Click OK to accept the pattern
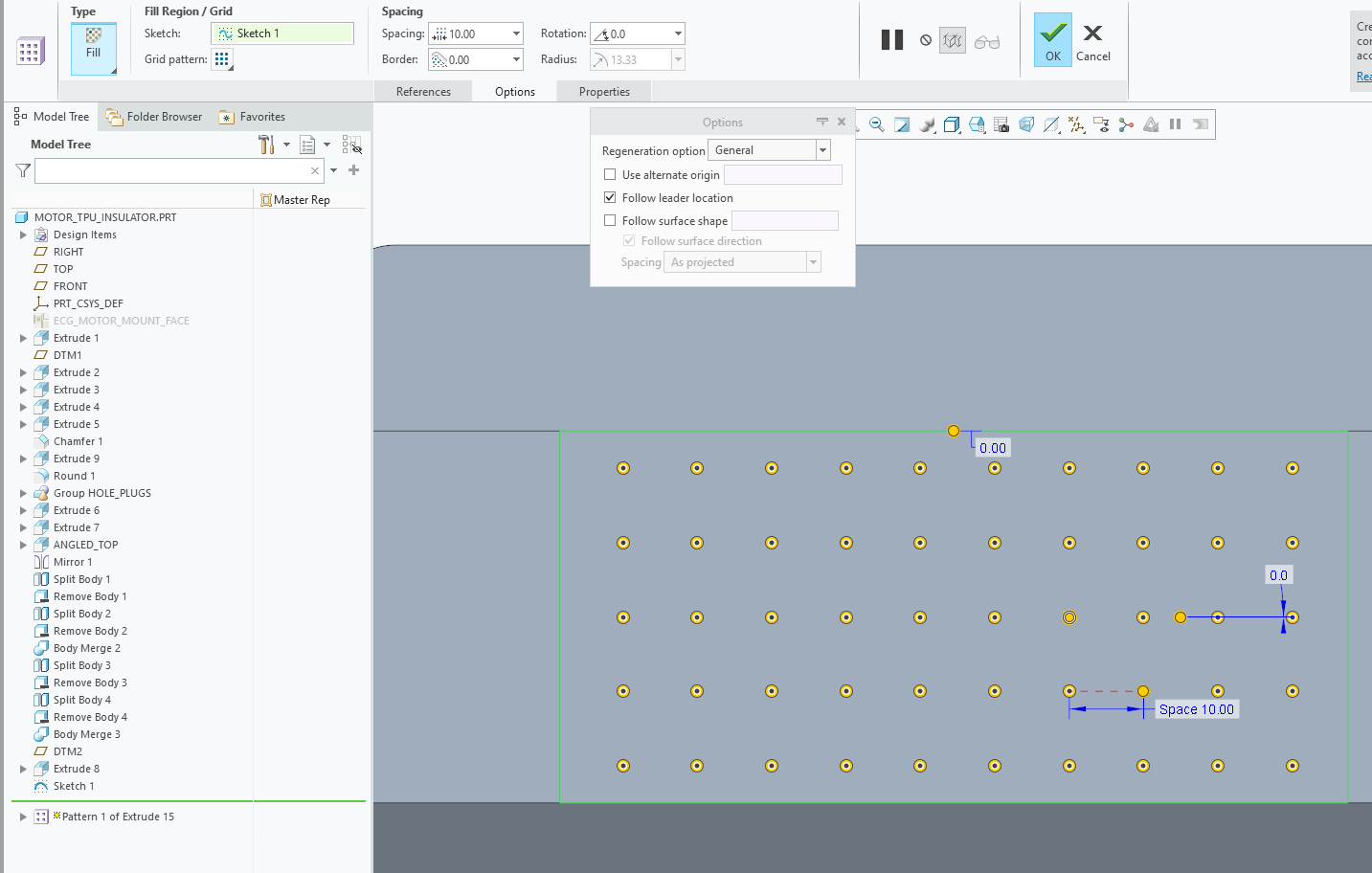The image size is (1372, 873). [x=1052, y=39]
